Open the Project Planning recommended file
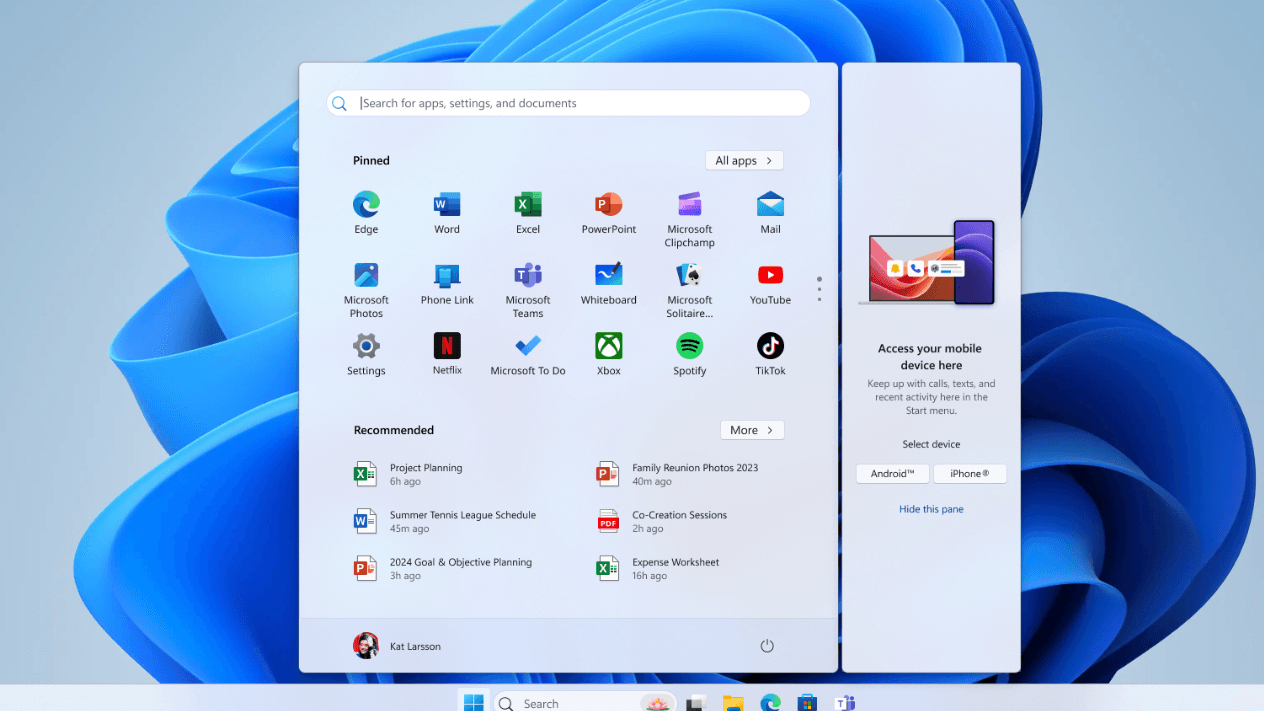Image resolution: width=1264 pixels, height=711 pixels. click(426, 474)
